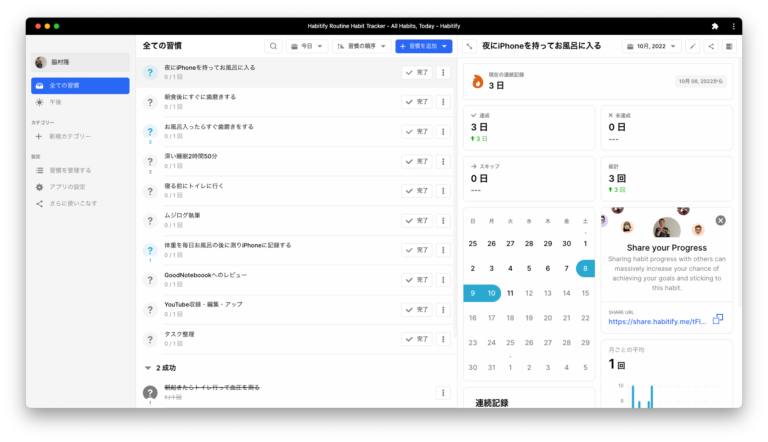Click the expand arrows icon beside the habit title
The image size is (768, 442).
pos(469,46)
